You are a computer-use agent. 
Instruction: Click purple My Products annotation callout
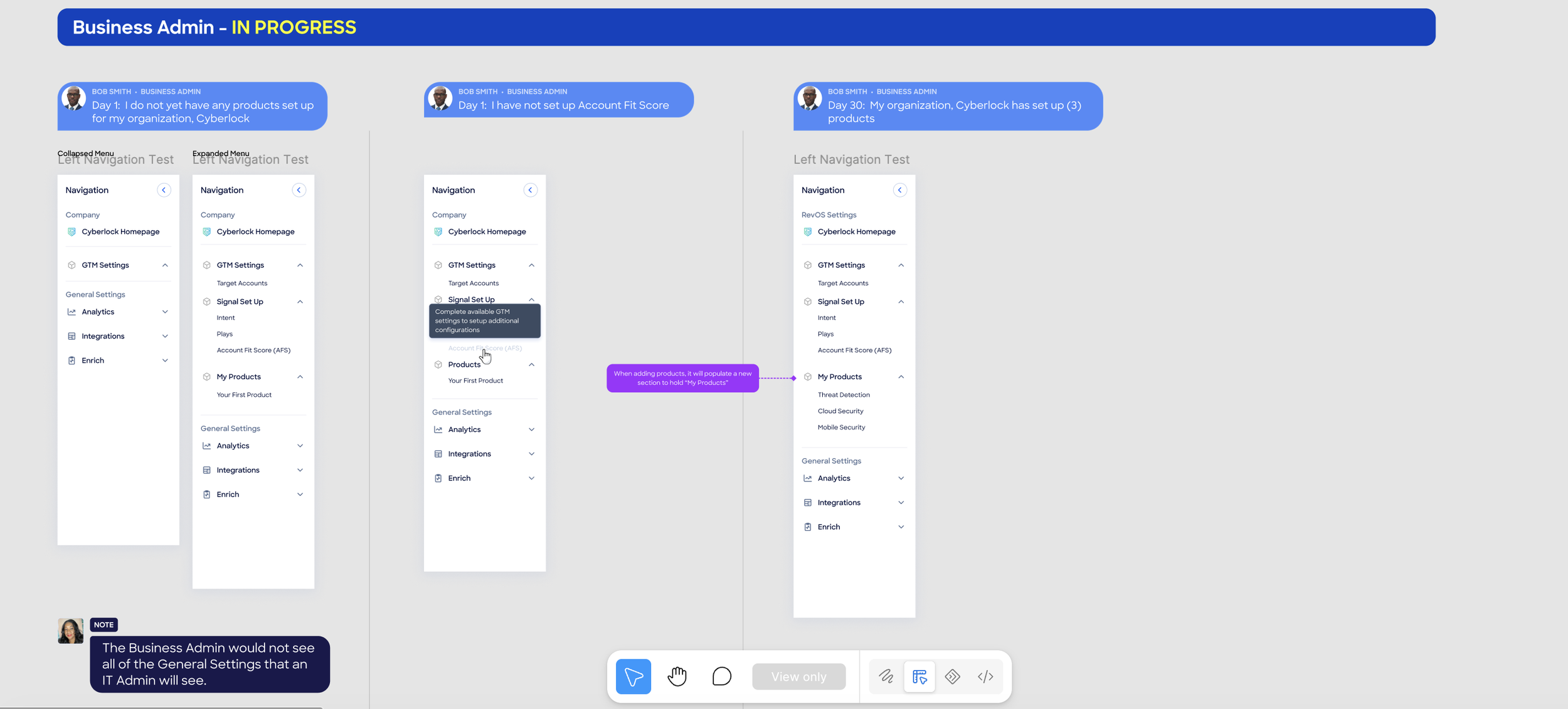[682, 378]
